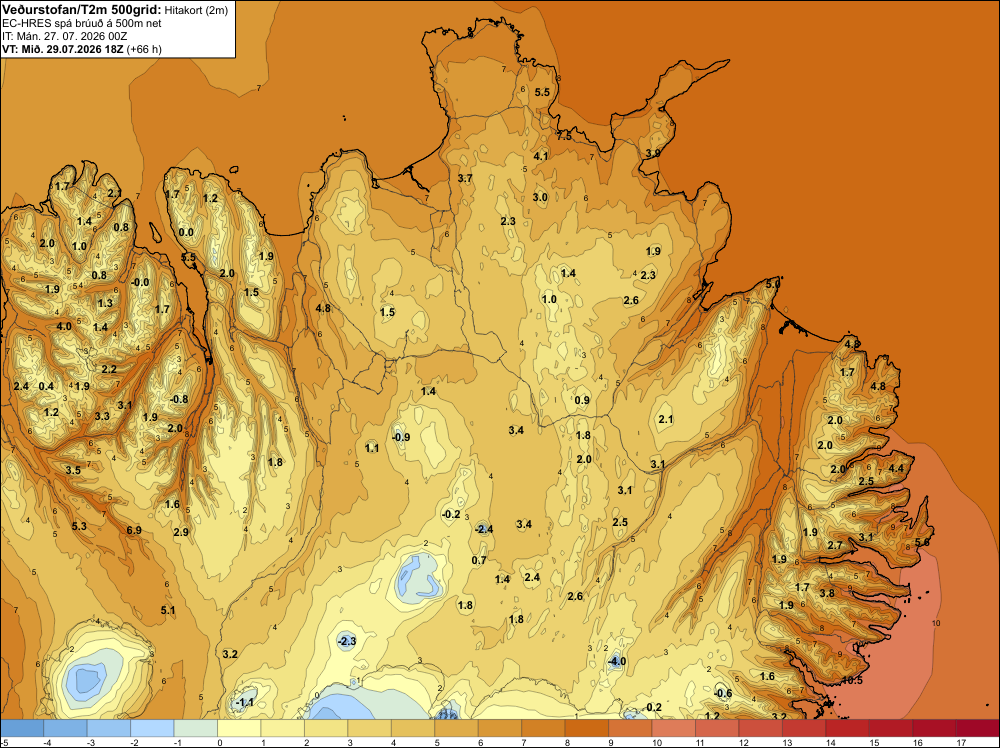
Task: Click the 5.1 temperature value
Action: (x=167, y=610)
